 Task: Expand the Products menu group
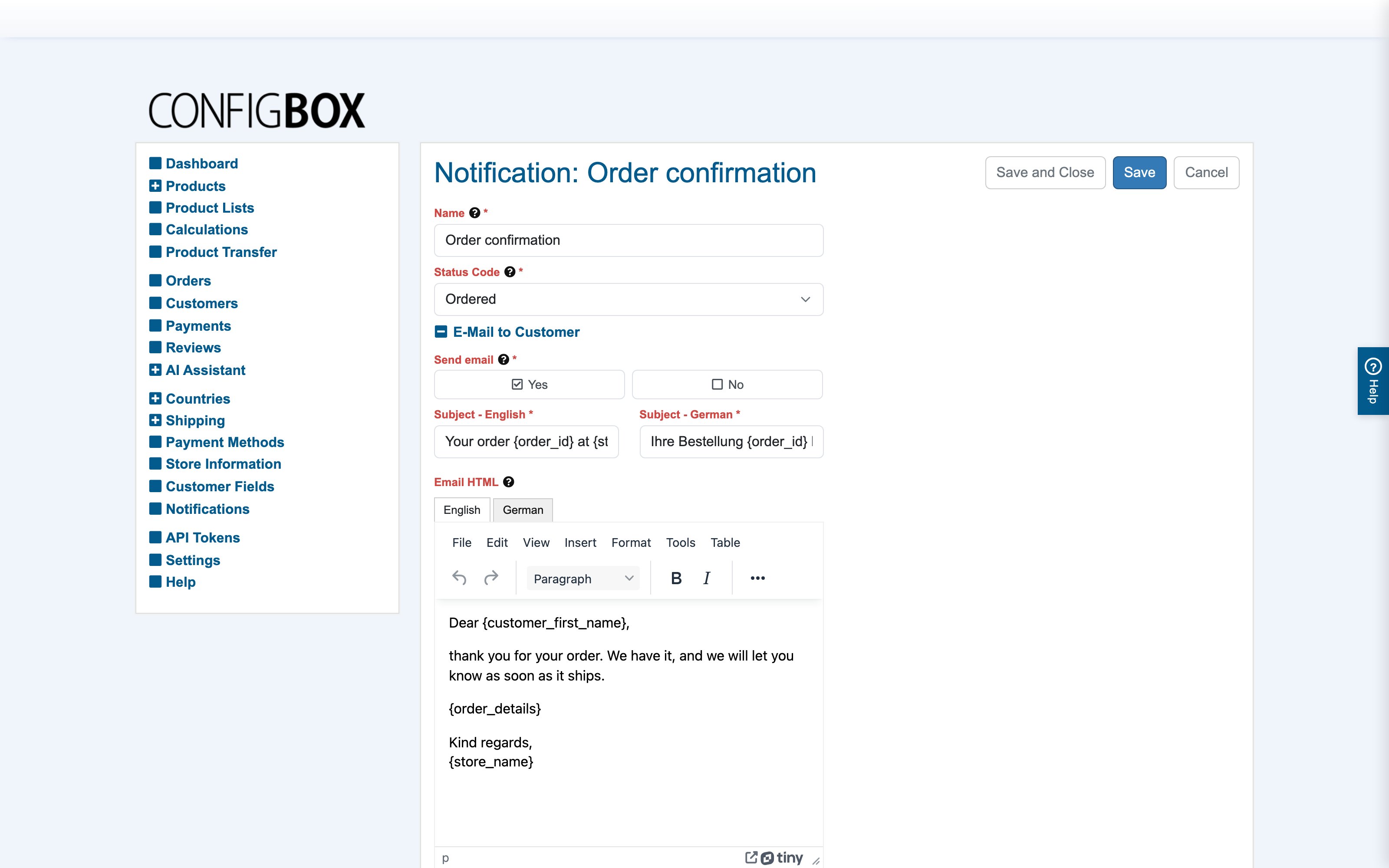coord(155,186)
